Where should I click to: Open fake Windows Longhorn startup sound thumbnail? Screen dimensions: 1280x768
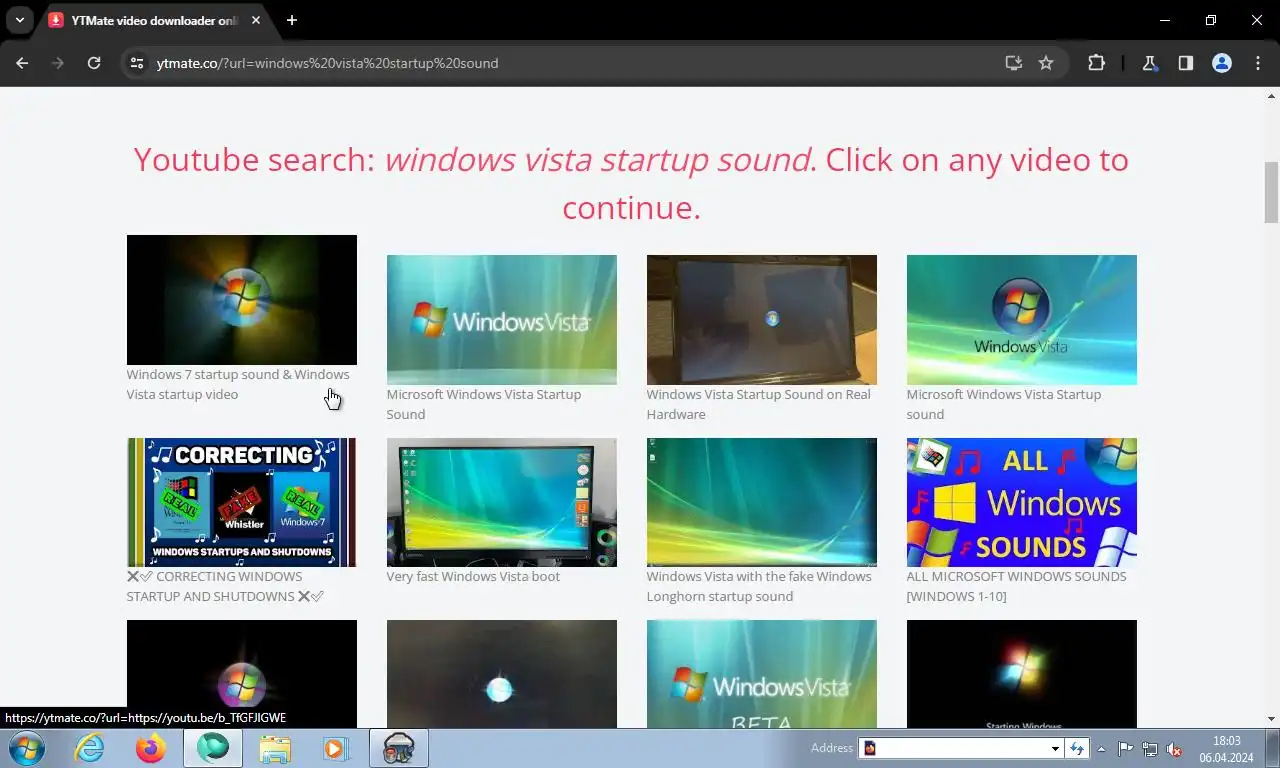(x=762, y=502)
